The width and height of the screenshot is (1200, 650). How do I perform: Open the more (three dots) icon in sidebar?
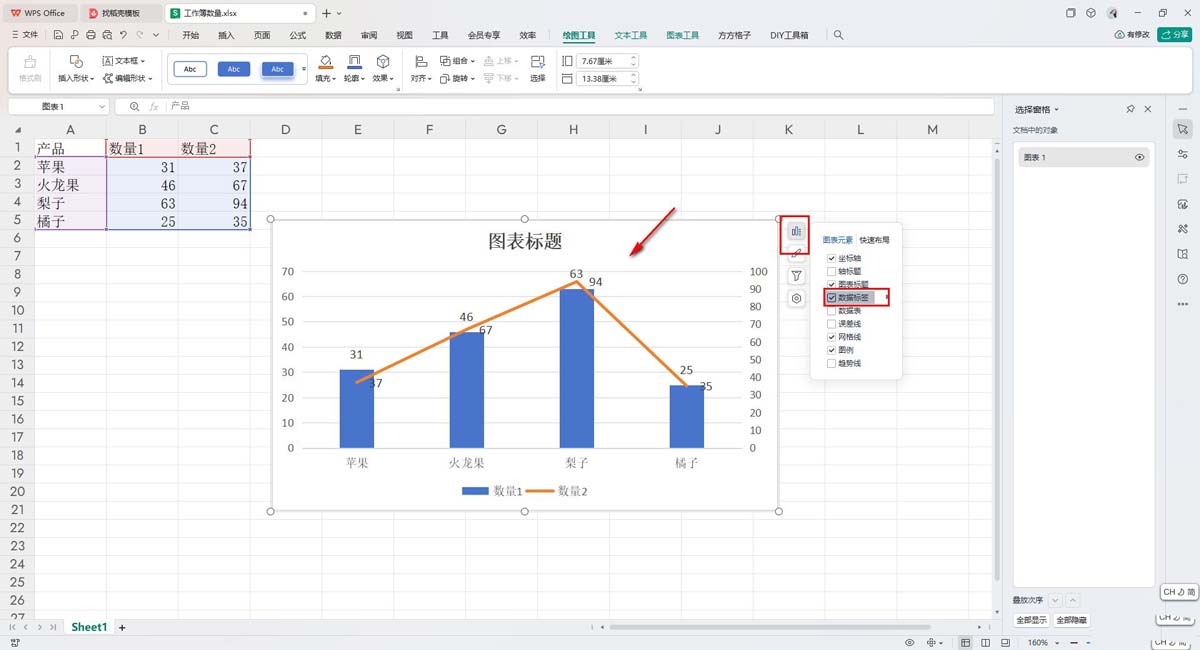tap(1183, 304)
